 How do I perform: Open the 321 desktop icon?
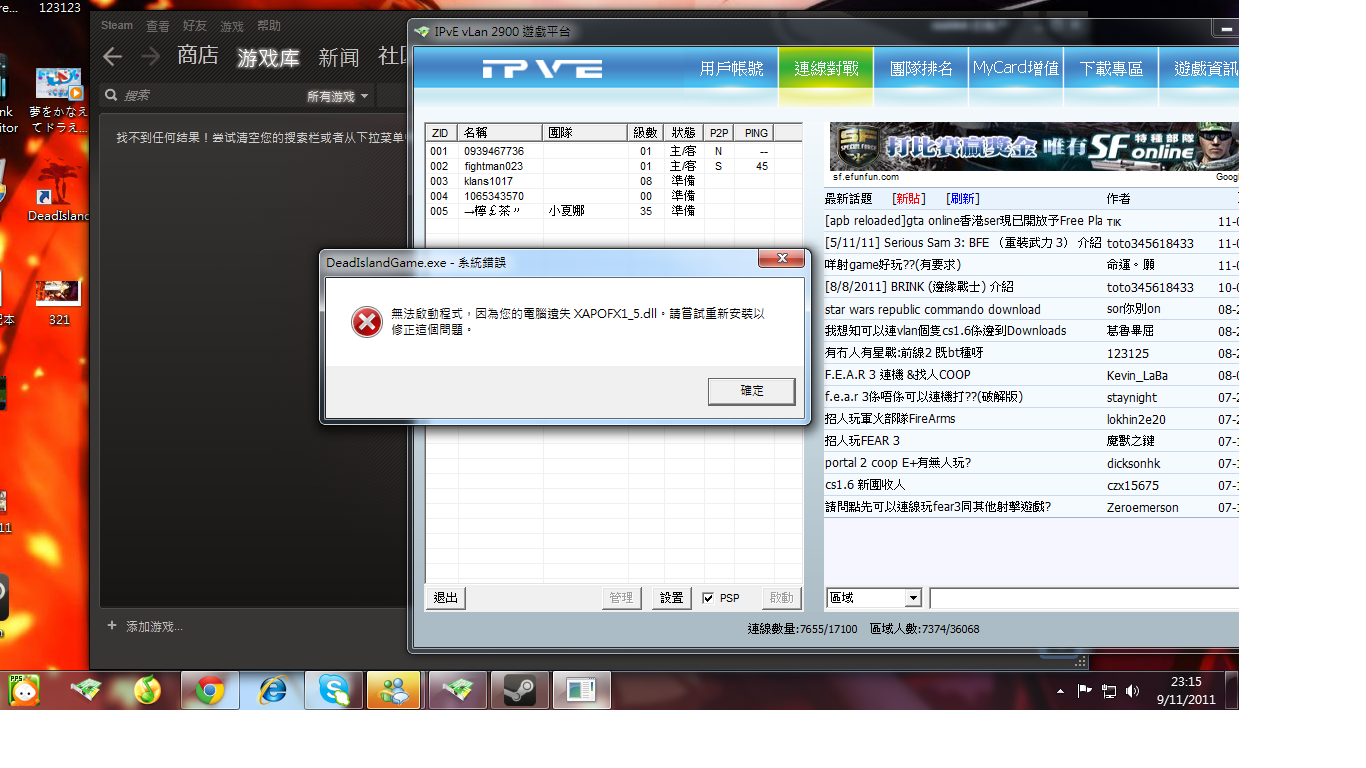pos(58,300)
